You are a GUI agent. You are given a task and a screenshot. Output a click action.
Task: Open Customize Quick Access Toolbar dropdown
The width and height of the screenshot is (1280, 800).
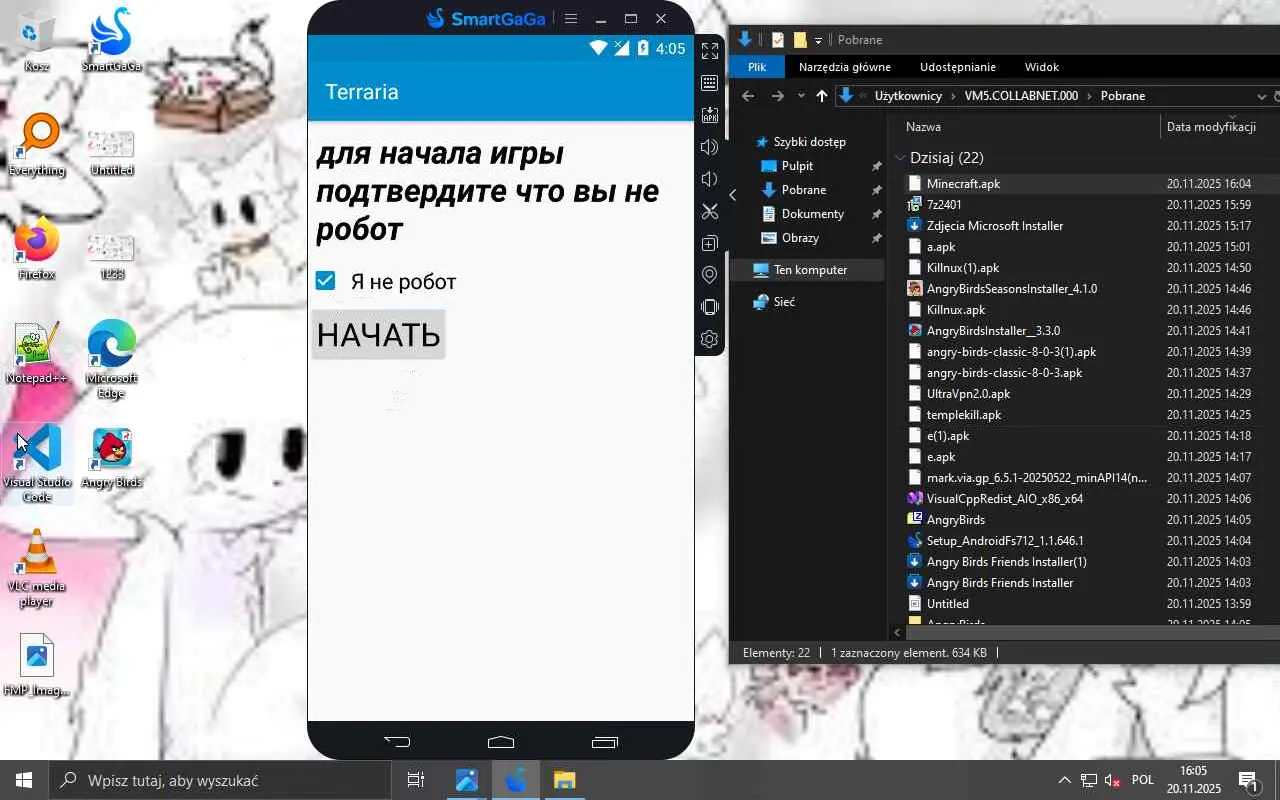coord(818,40)
